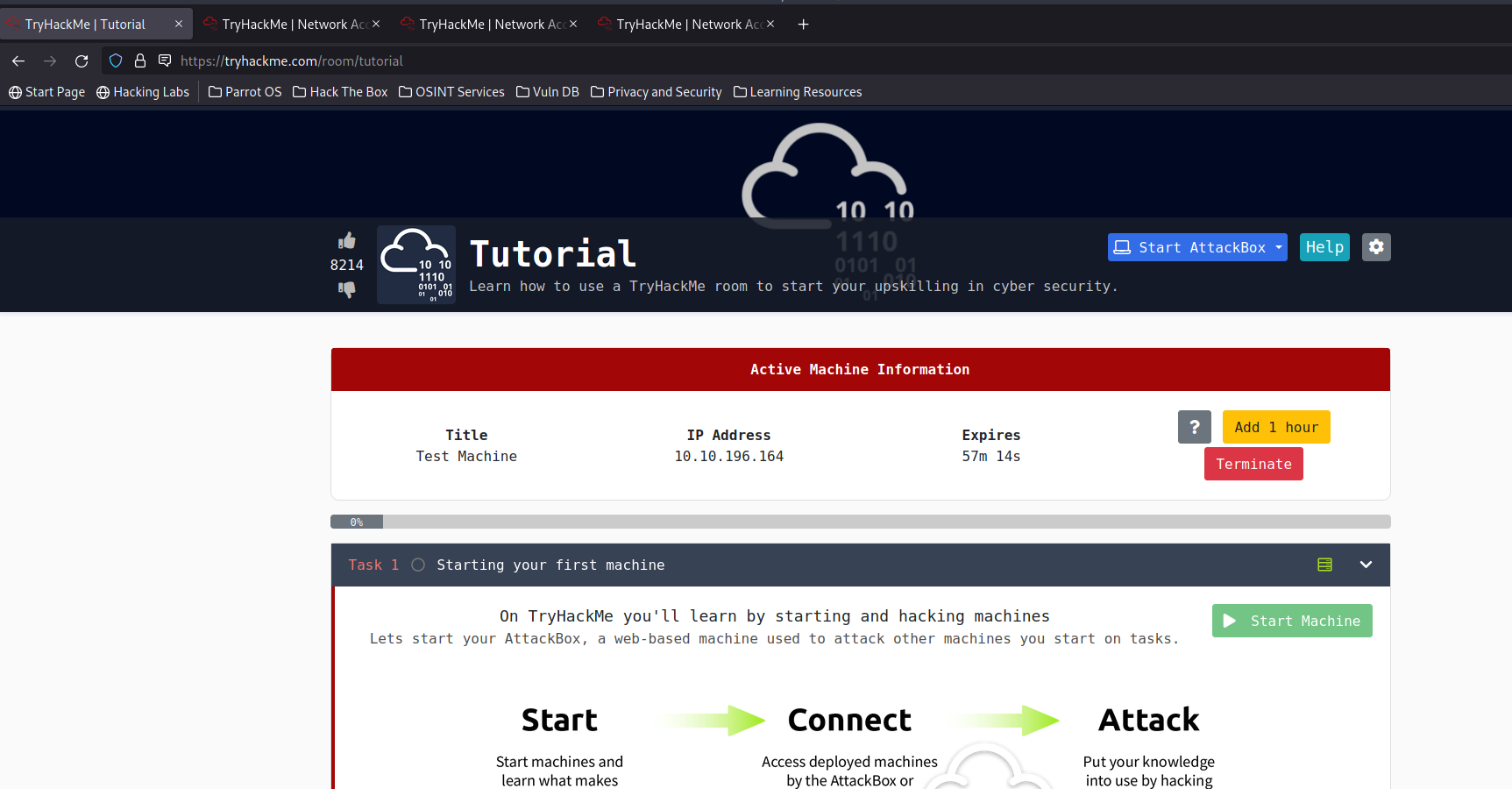Open a new browser tab with plus icon

(x=803, y=25)
